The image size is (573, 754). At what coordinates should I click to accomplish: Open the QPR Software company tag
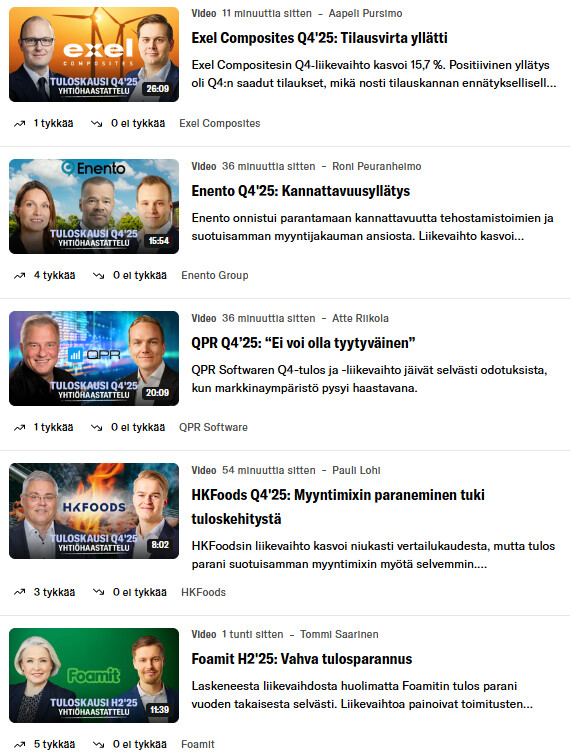[x=213, y=427]
